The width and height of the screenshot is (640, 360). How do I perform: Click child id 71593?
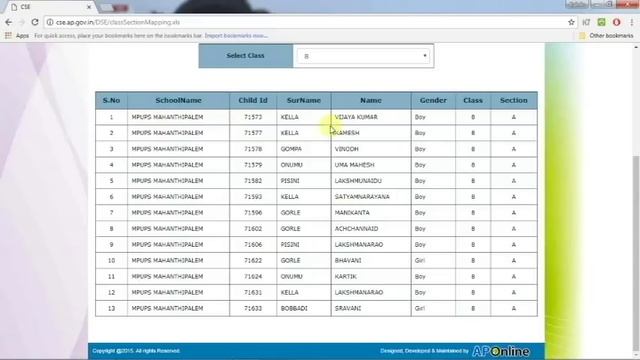coord(253,197)
